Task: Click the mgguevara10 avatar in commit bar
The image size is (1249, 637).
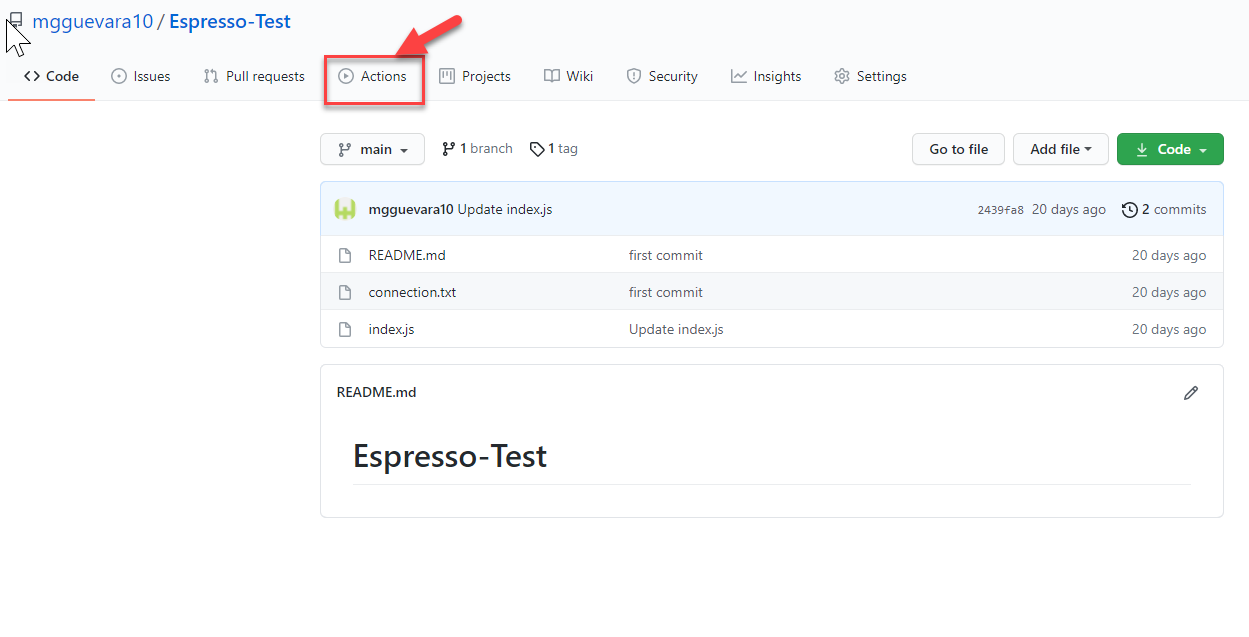Action: 345,210
